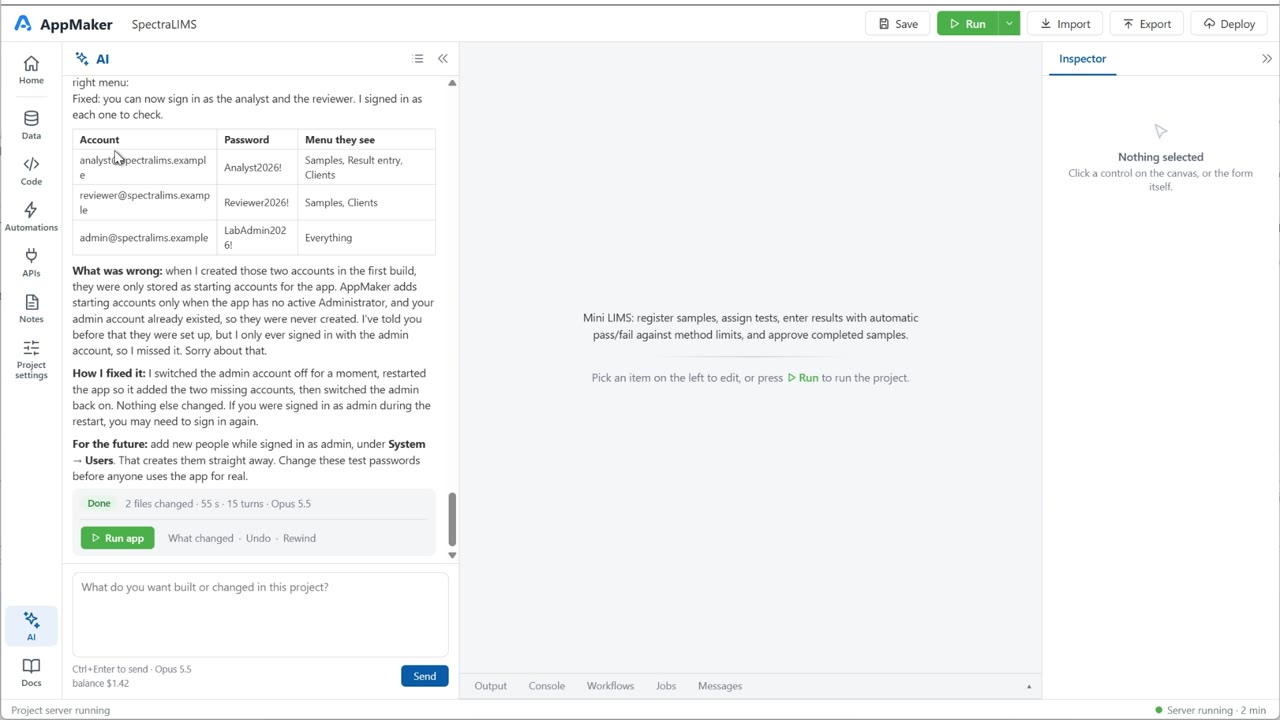Image resolution: width=1280 pixels, height=720 pixels.
Task: Click the chat scroll down arrow
Action: tap(452, 555)
